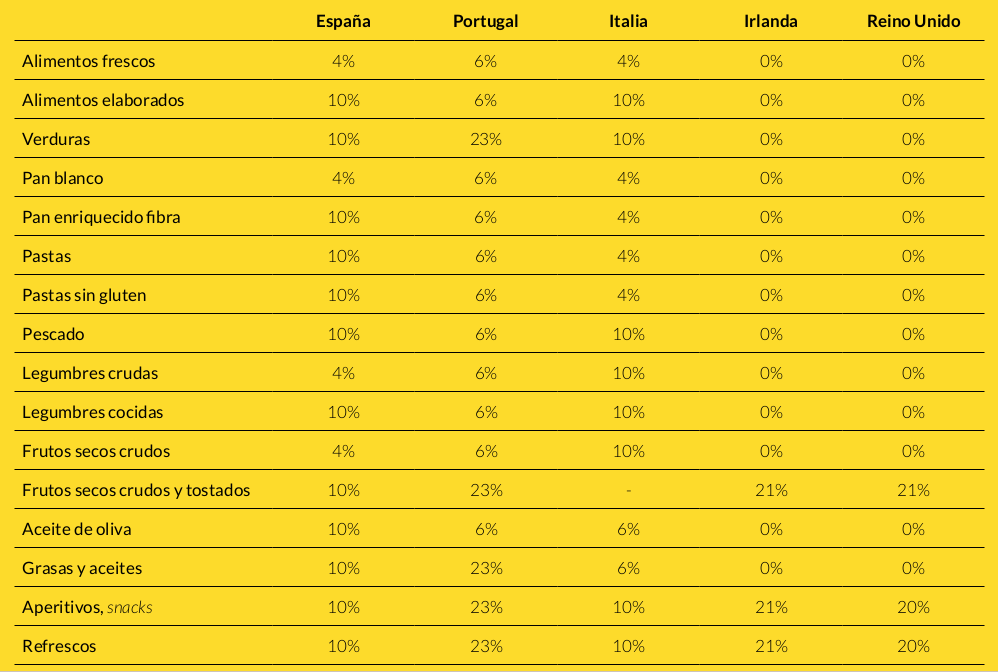Click Portugal's 23% value for Verduras
The height and width of the screenshot is (672, 998).
point(486,139)
